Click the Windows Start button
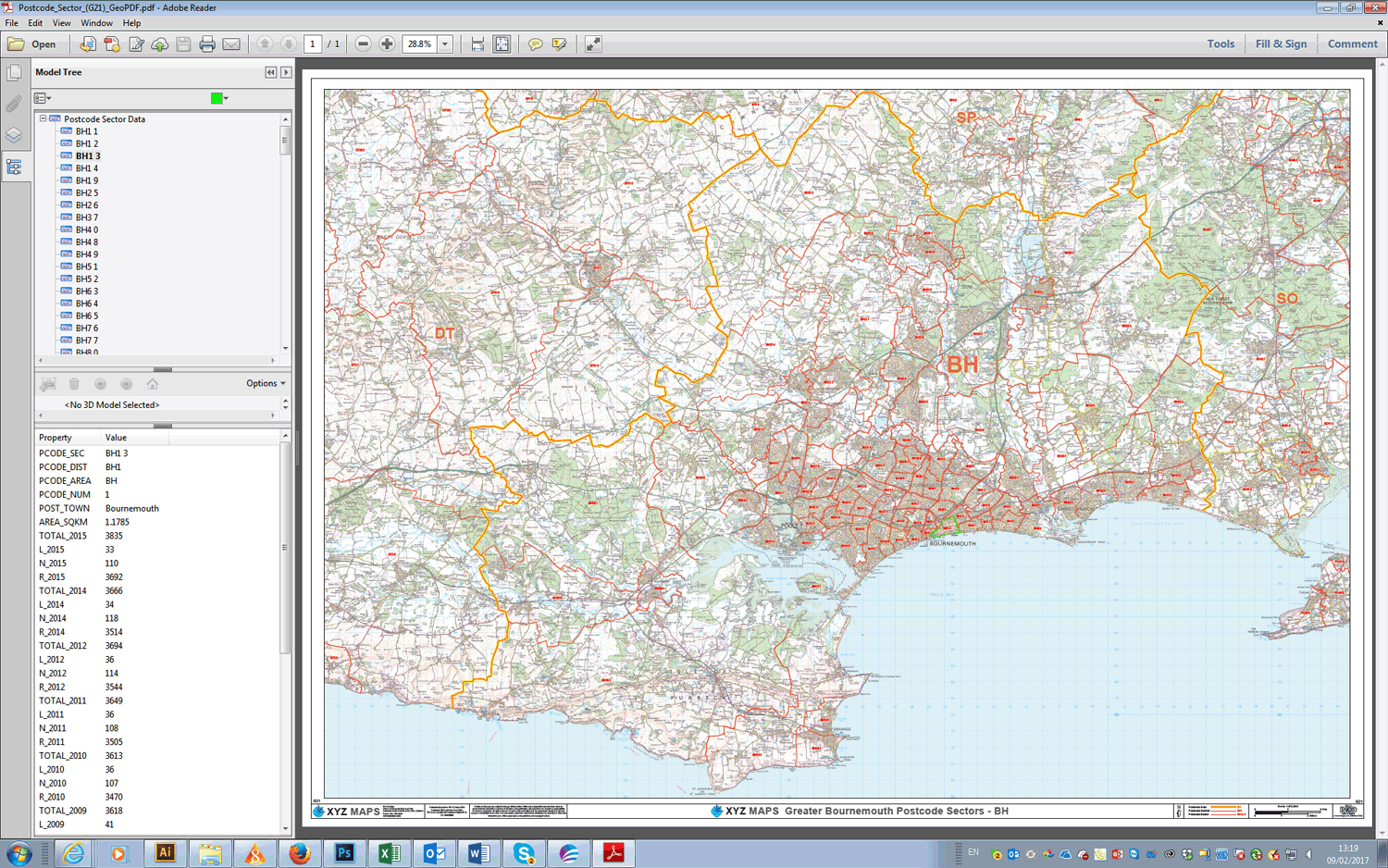 (x=18, y=853)
